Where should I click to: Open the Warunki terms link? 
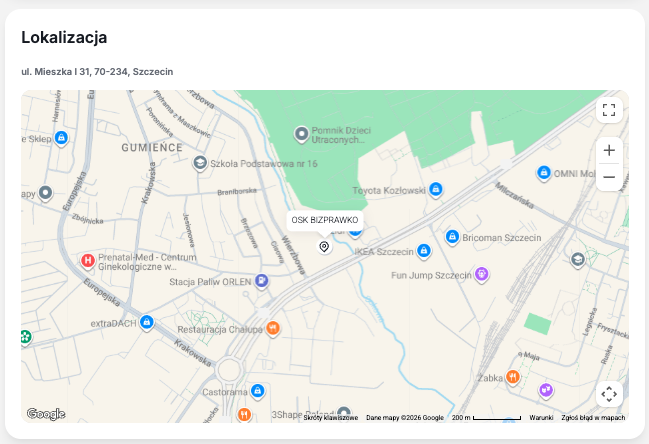coord(541,418)
